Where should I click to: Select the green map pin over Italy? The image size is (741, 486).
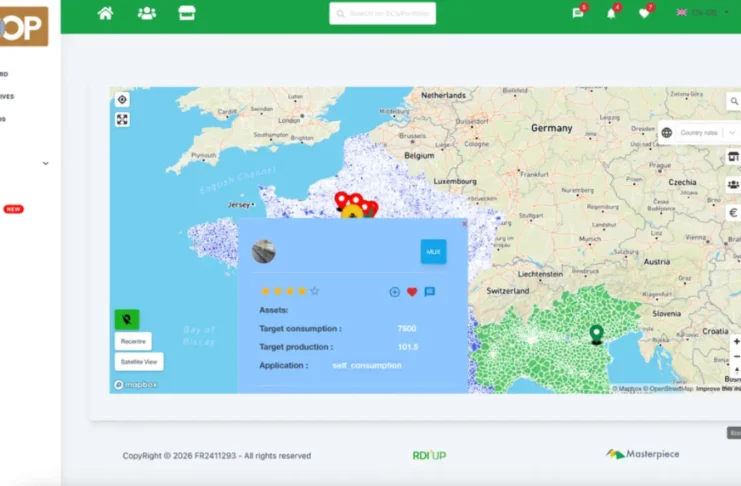click(596, 334)
